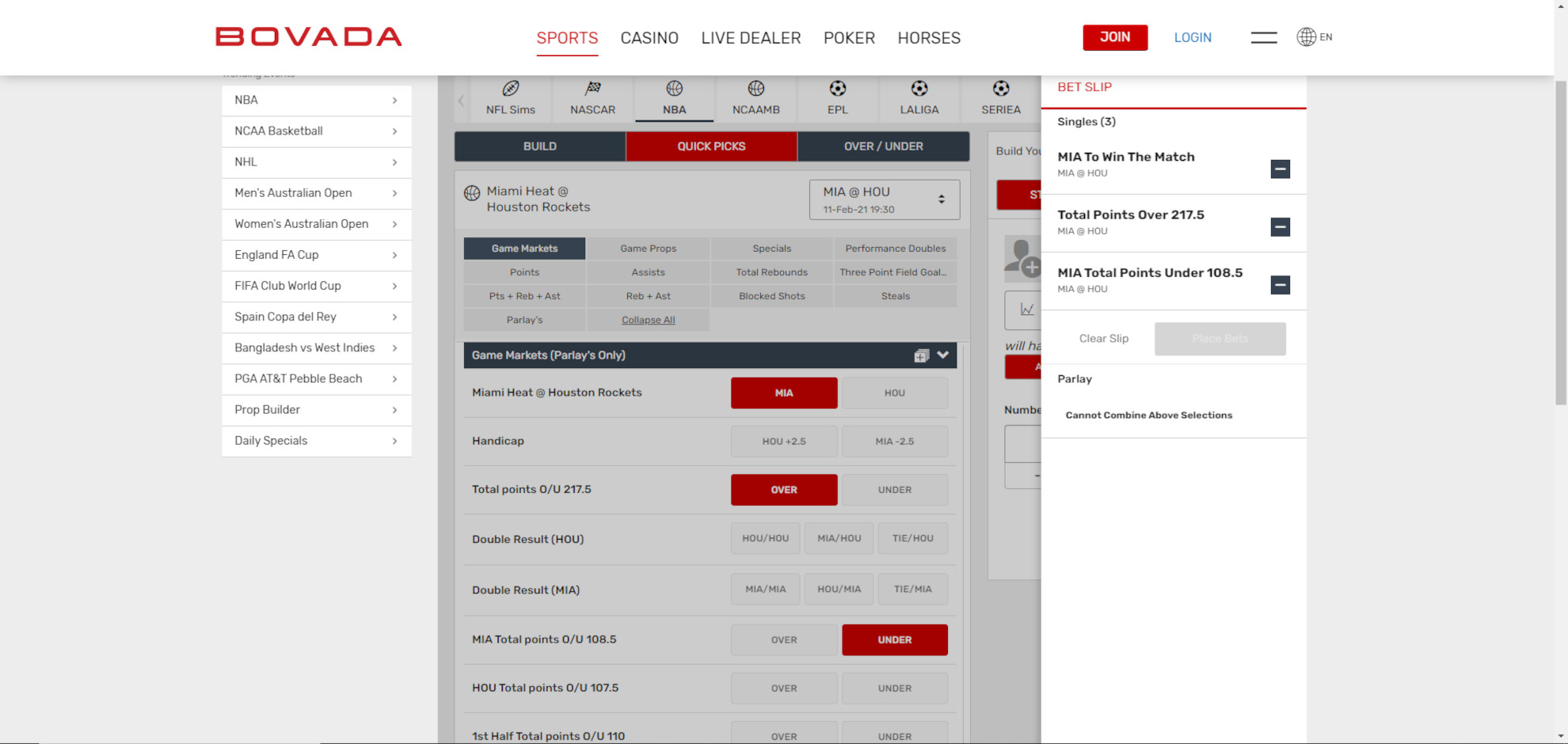Select OVER for HOU Total points 107.5
The image size is (1568, 744).
click(x=784, y=688)
